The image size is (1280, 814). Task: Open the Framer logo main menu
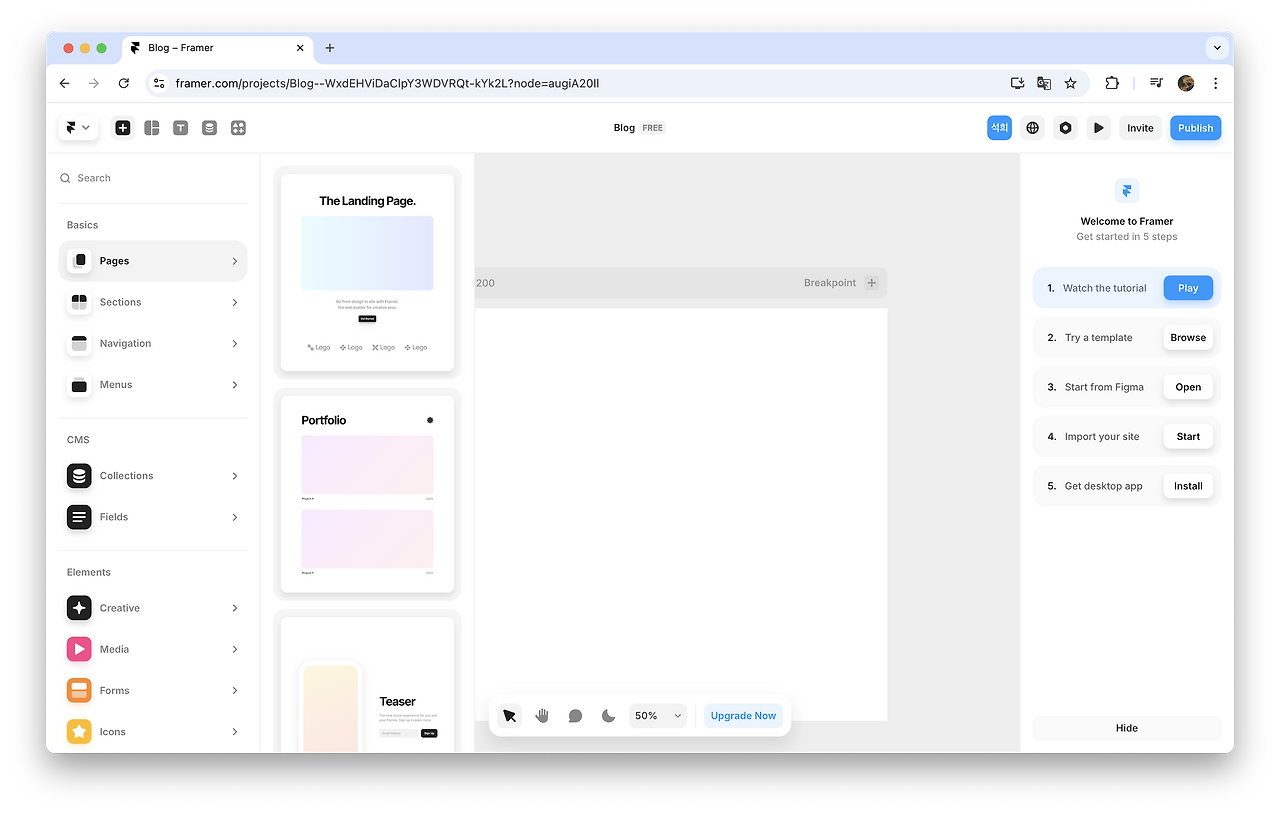[78, 128]
